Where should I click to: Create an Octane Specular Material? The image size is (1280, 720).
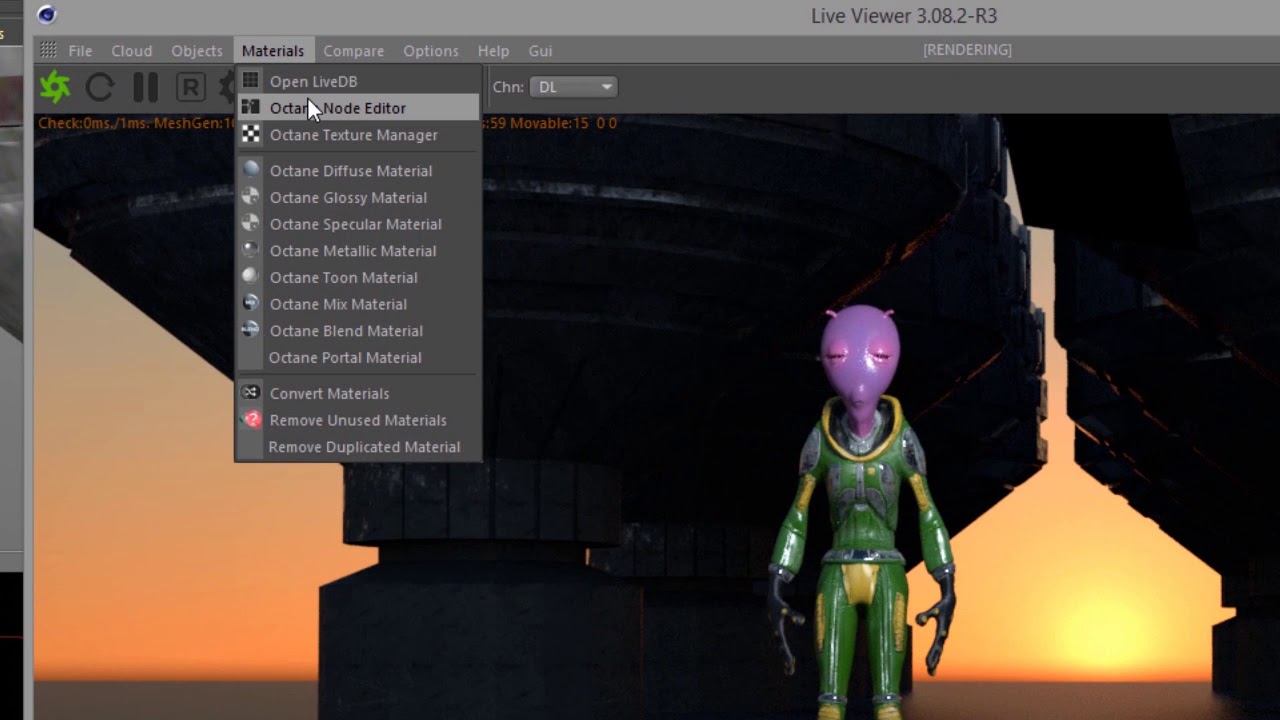click(x=358, y=224)
